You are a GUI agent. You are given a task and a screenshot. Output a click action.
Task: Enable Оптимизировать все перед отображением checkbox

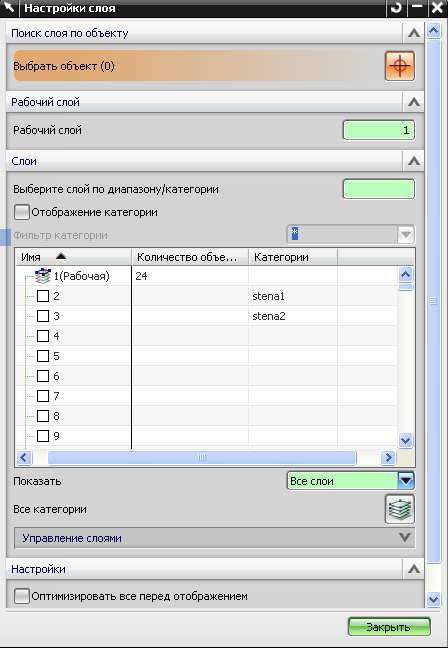pos(21,596)
